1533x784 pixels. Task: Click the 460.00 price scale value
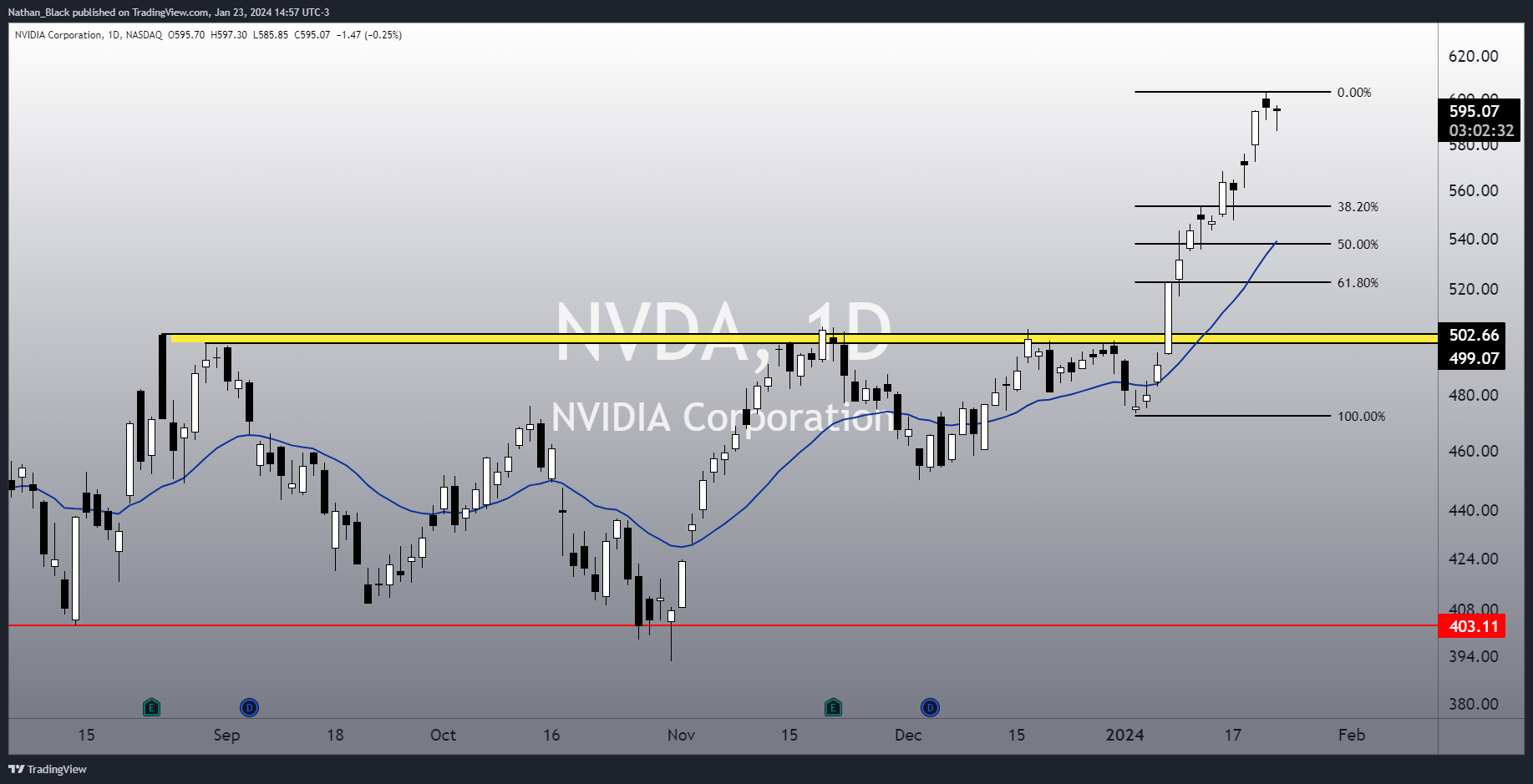click(x=1474, y=451)
